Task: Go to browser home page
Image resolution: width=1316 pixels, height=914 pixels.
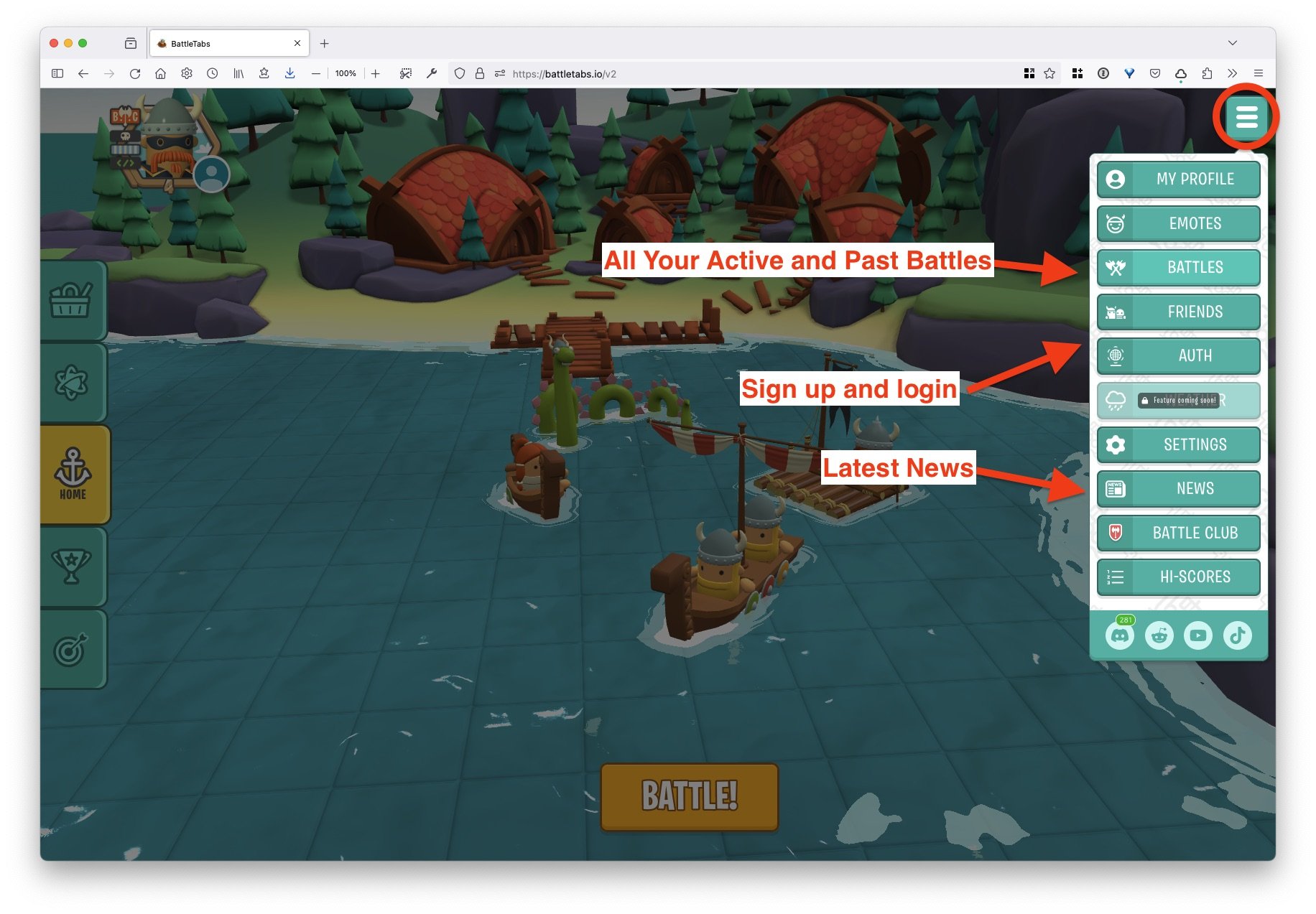Action: [161, 73]
